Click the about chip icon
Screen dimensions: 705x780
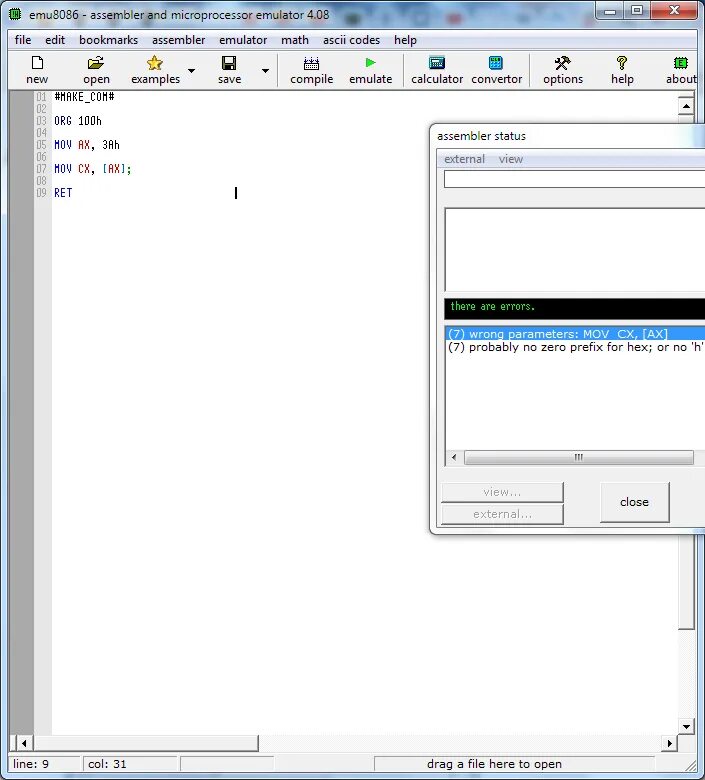(x=681, y=63)
